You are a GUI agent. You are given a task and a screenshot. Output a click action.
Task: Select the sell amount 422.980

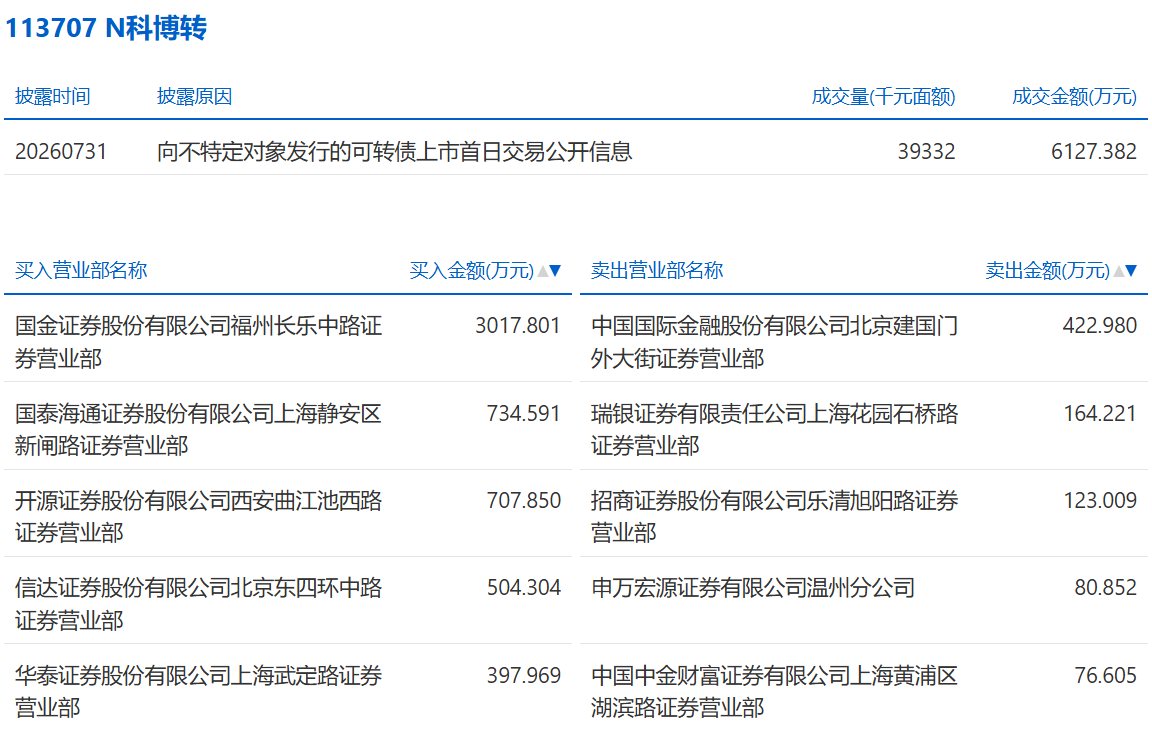pyautogui.click(x=1100, y=326)
